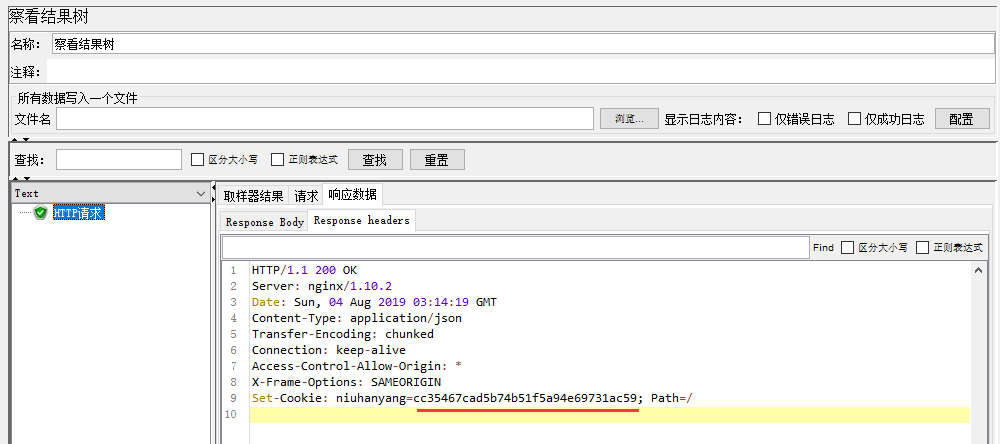Select the Response headers sub-tab
The image size is (1000, 444).
(361, 221)
